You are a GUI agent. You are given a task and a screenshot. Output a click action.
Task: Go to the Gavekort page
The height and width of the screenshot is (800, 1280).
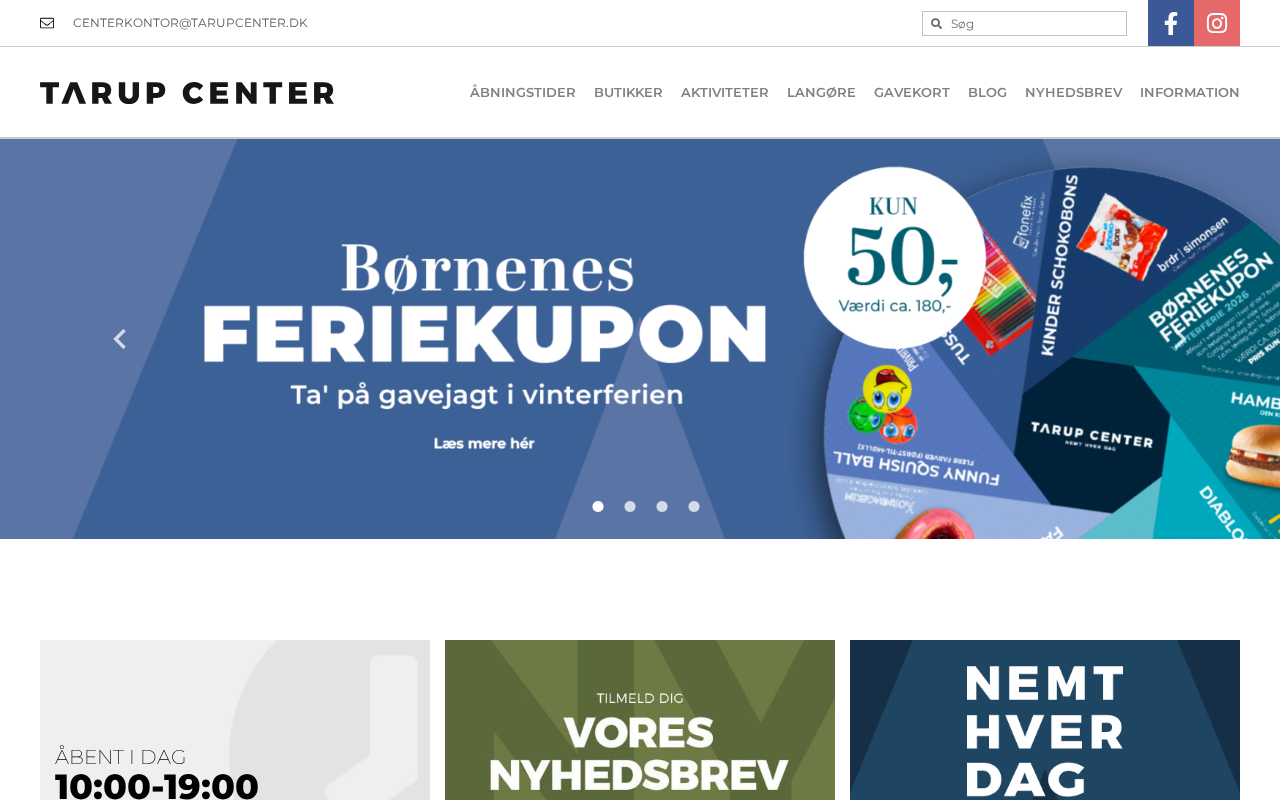(x=912, y=93)
